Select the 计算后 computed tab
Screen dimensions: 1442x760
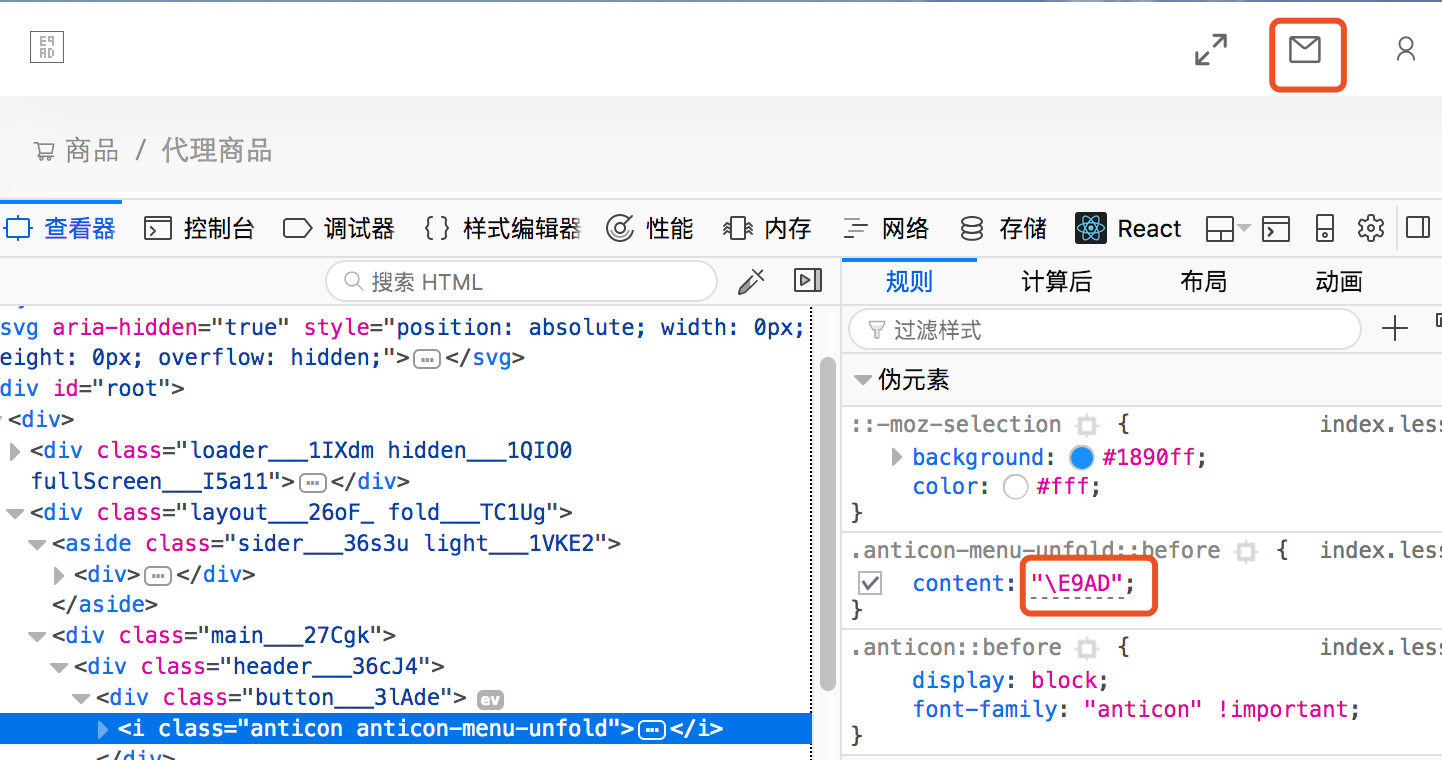point(1056,282)
